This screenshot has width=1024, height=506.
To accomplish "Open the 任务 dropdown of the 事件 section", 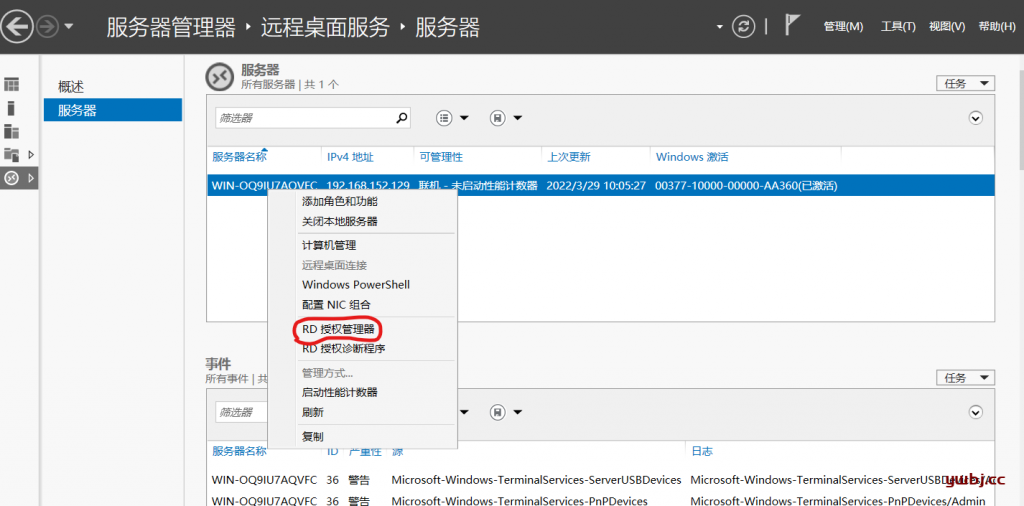I will click(x=965, y=377).
